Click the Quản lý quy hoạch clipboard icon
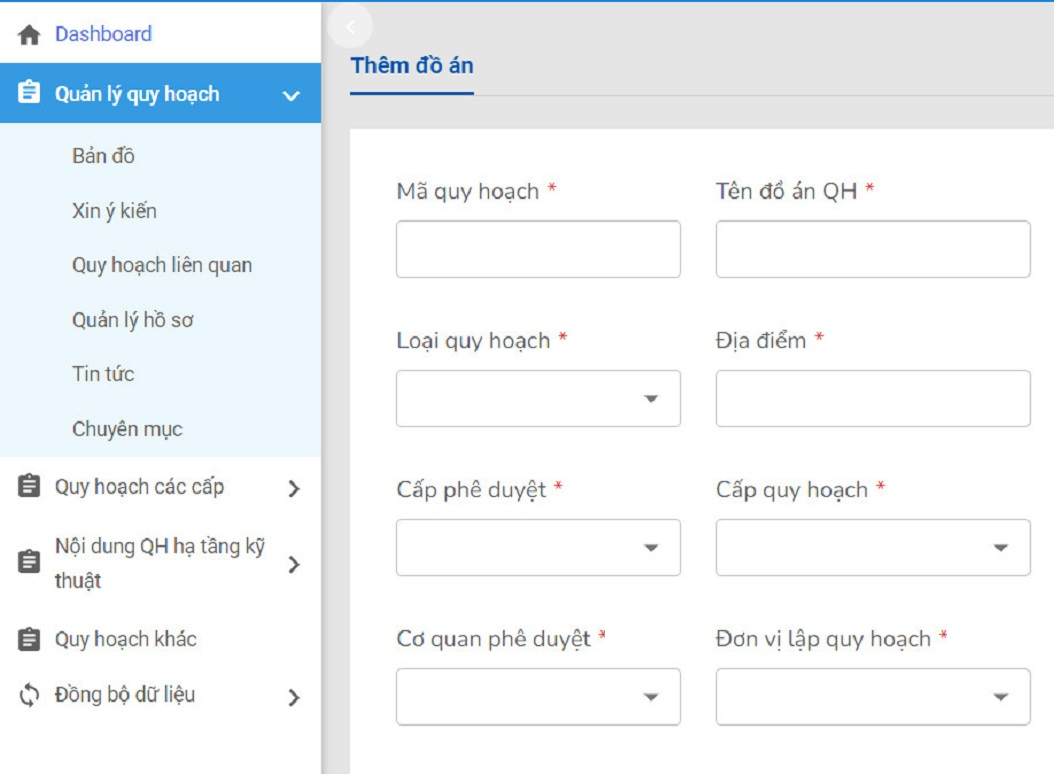1054x774 pixels. point(29,93)
